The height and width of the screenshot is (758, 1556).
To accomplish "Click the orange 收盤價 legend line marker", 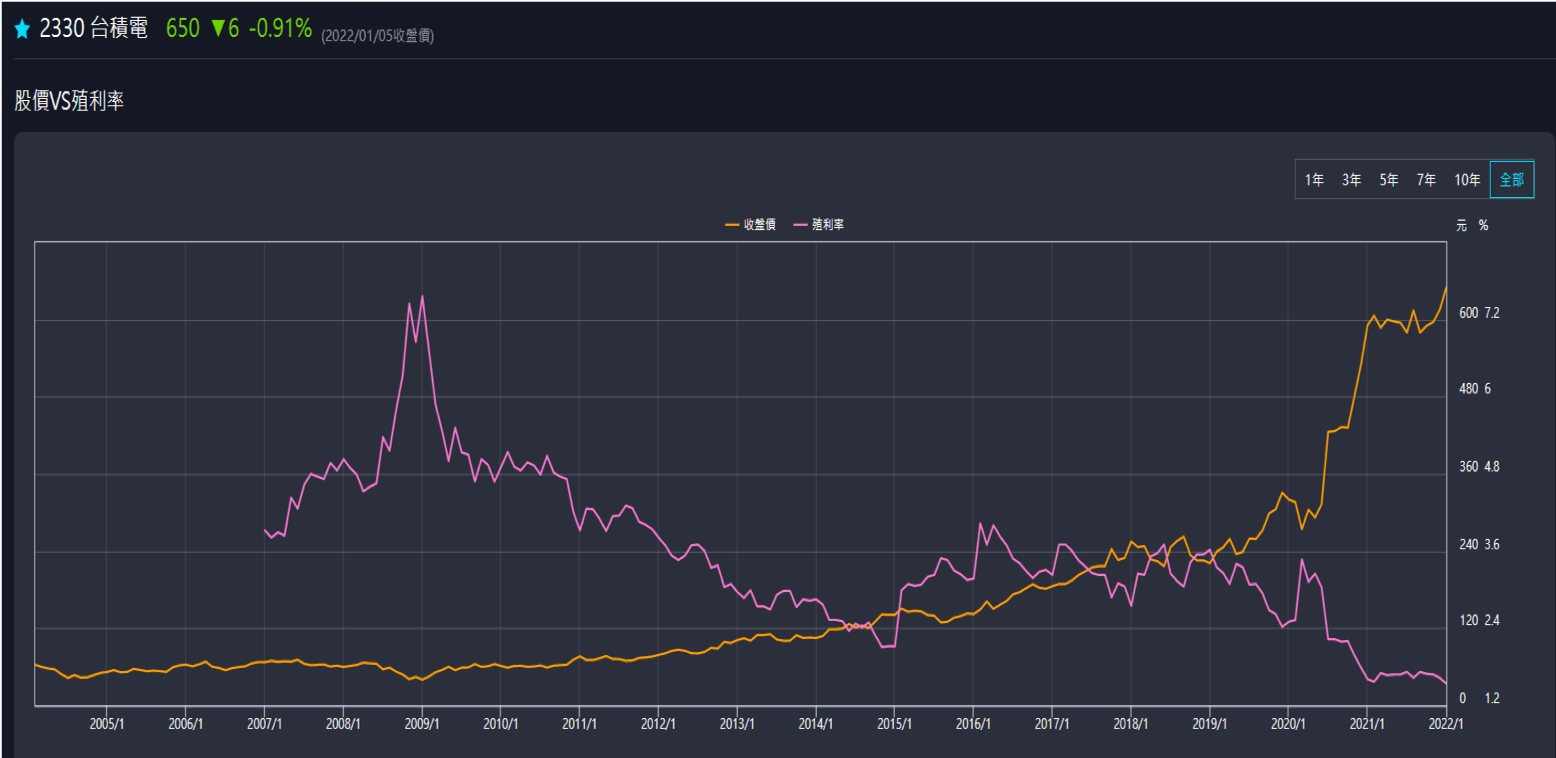I will pos(732,225).
